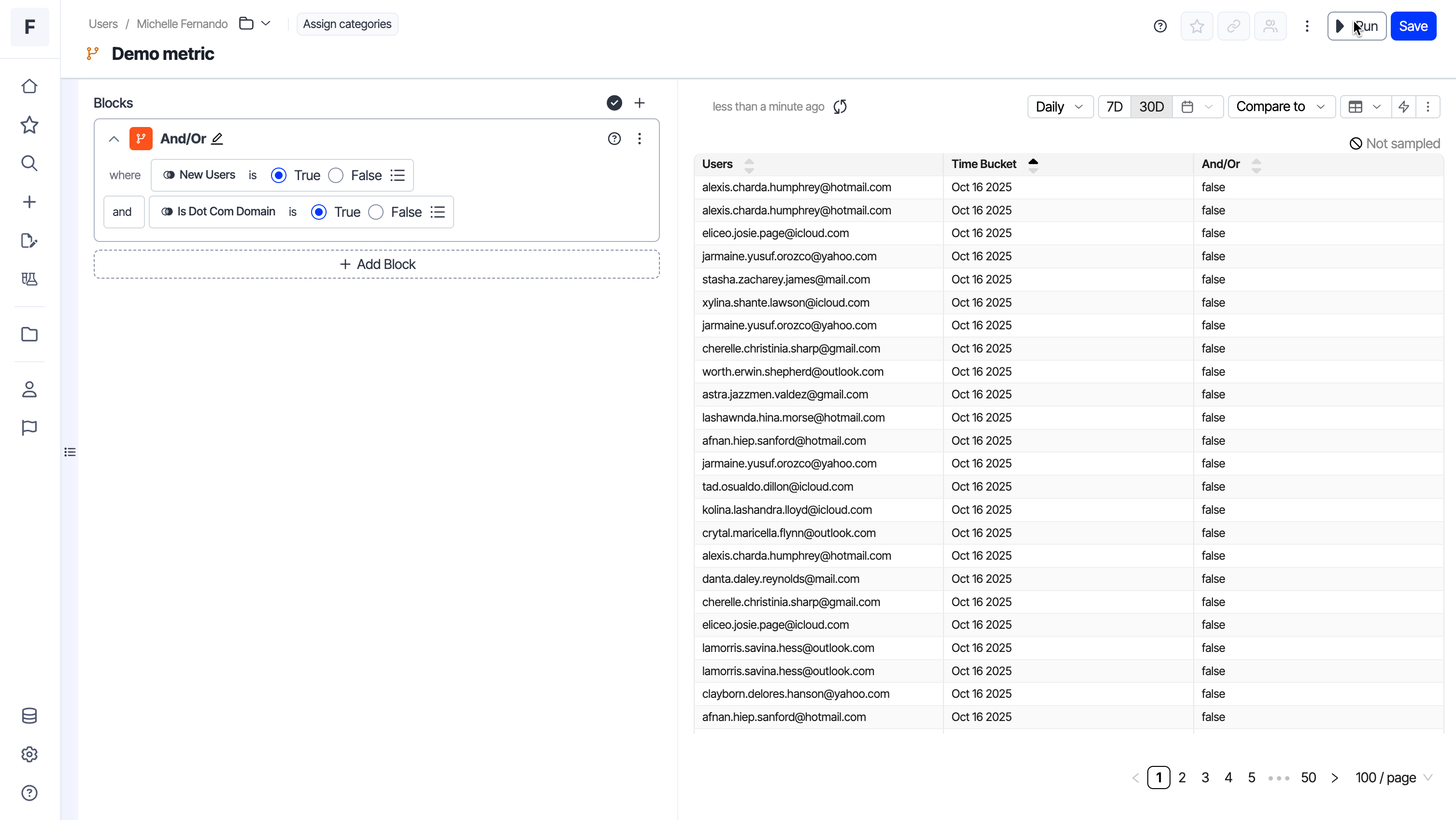Expand the Compare to dropdown
This screenshot has width=1456, height=820.
tap(1280, 107)
